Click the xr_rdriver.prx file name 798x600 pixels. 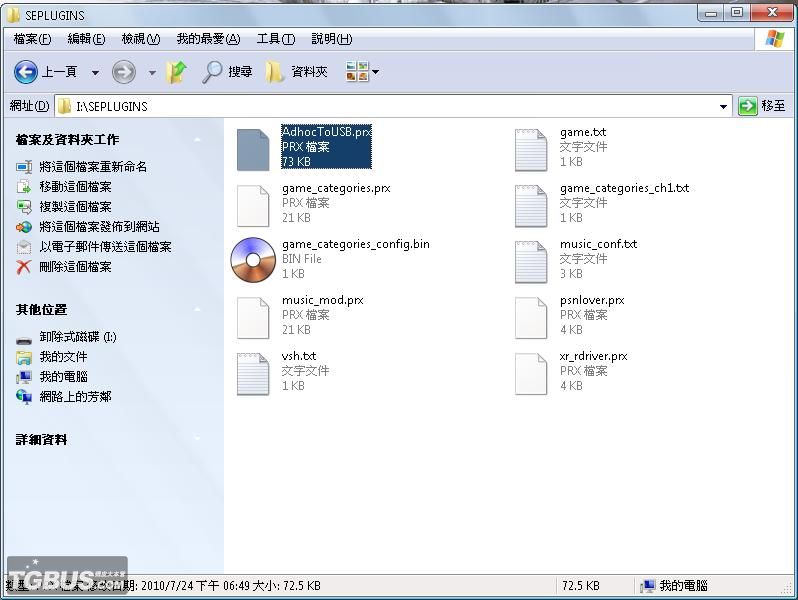(593, 356)
